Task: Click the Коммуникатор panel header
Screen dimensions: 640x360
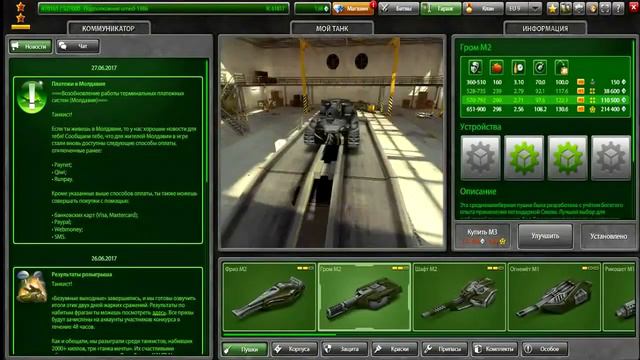Action: [x=109, y=29]
